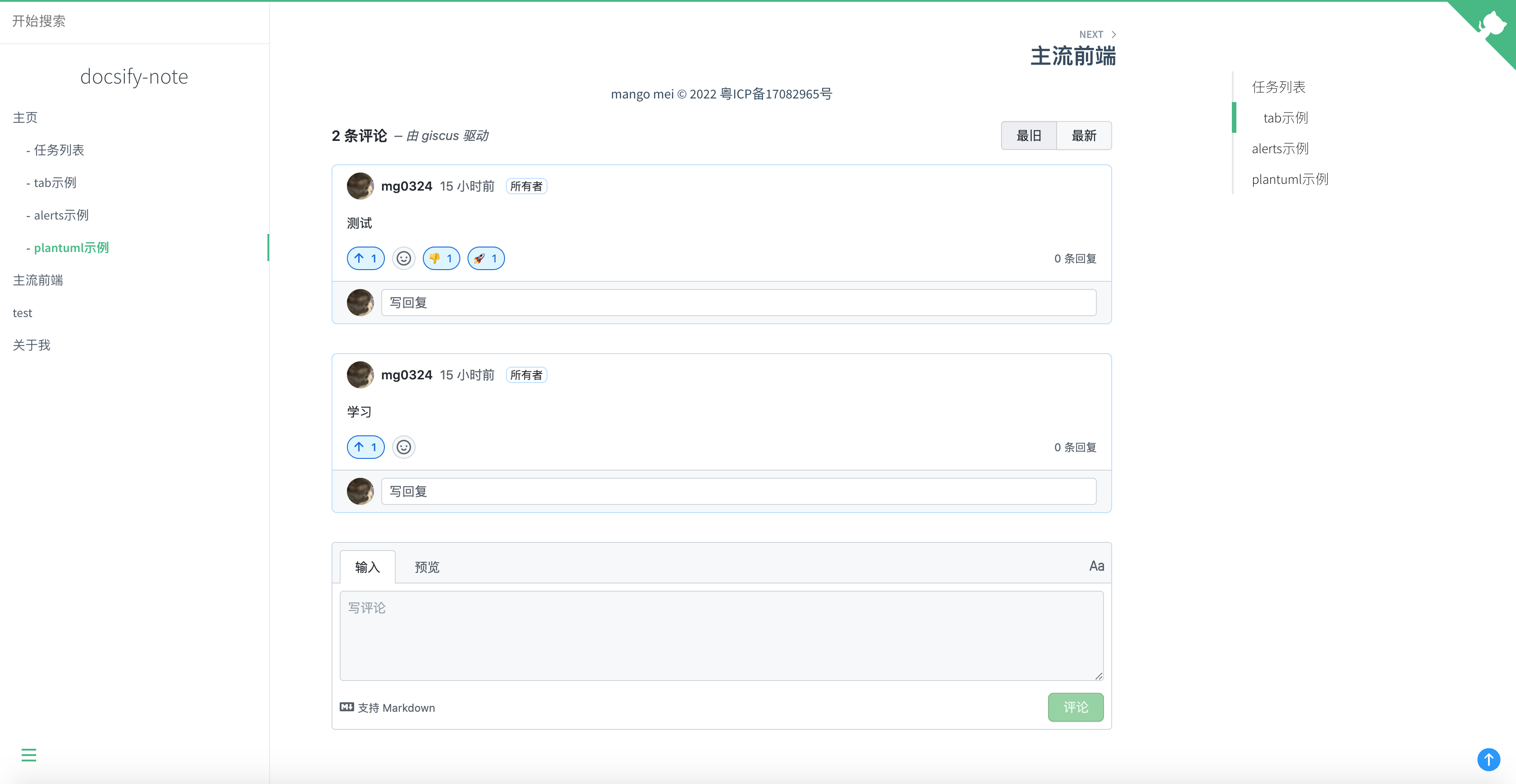Image resolution: width=1516 pixels, height=784 pixels.
Task: Toggle thumbs-down reaction on 测试 comment
Action: tap(441, 258)
